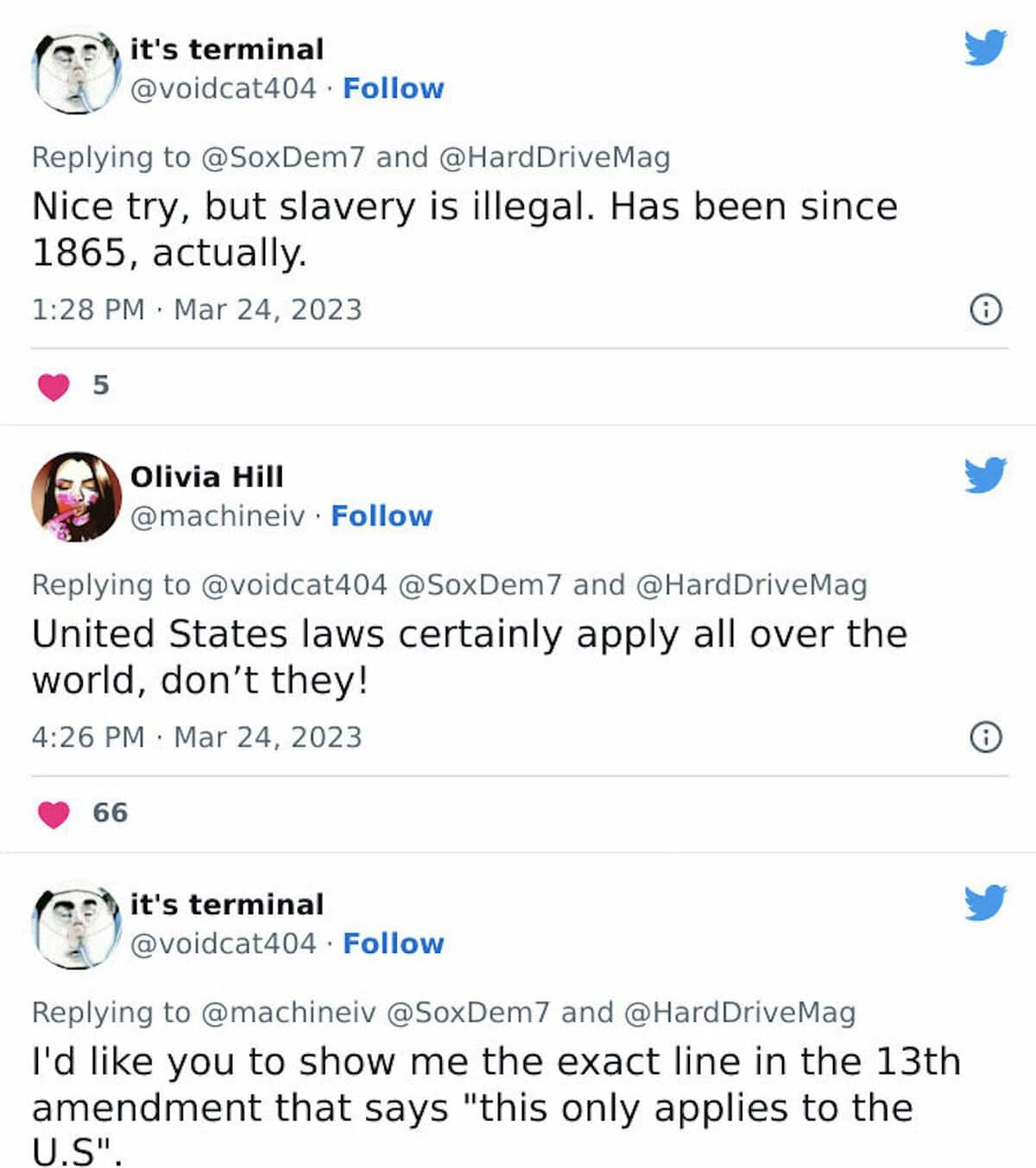This screenshot has width=1036, height=1168.
Task: Click the Twitter bird icon on the last tweet
Action: pos(986,902)
